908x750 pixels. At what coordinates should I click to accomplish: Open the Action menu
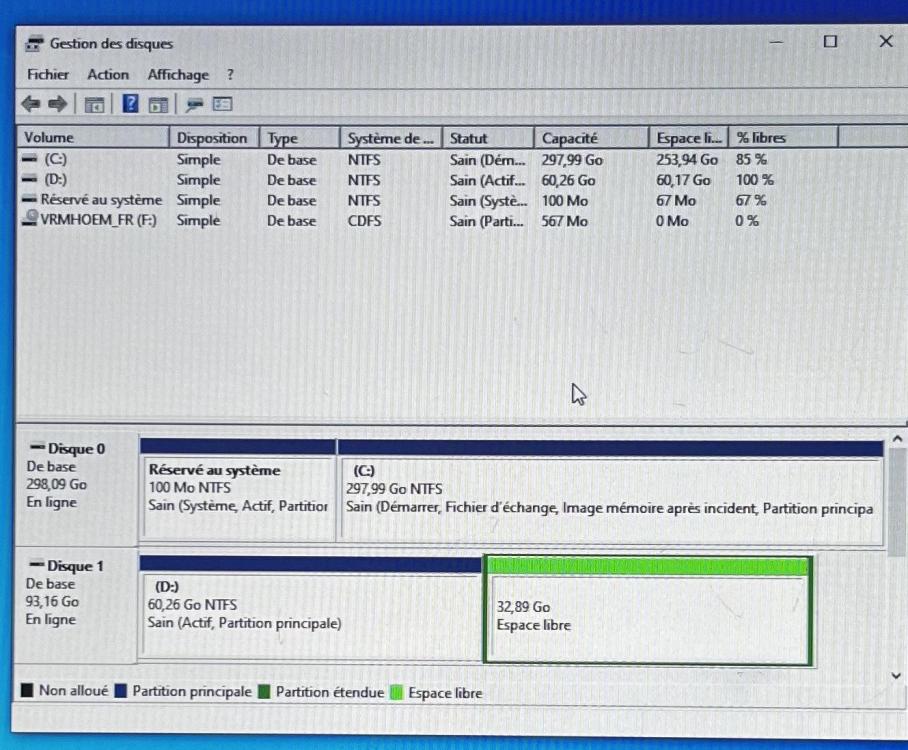[x=108, y=75]
